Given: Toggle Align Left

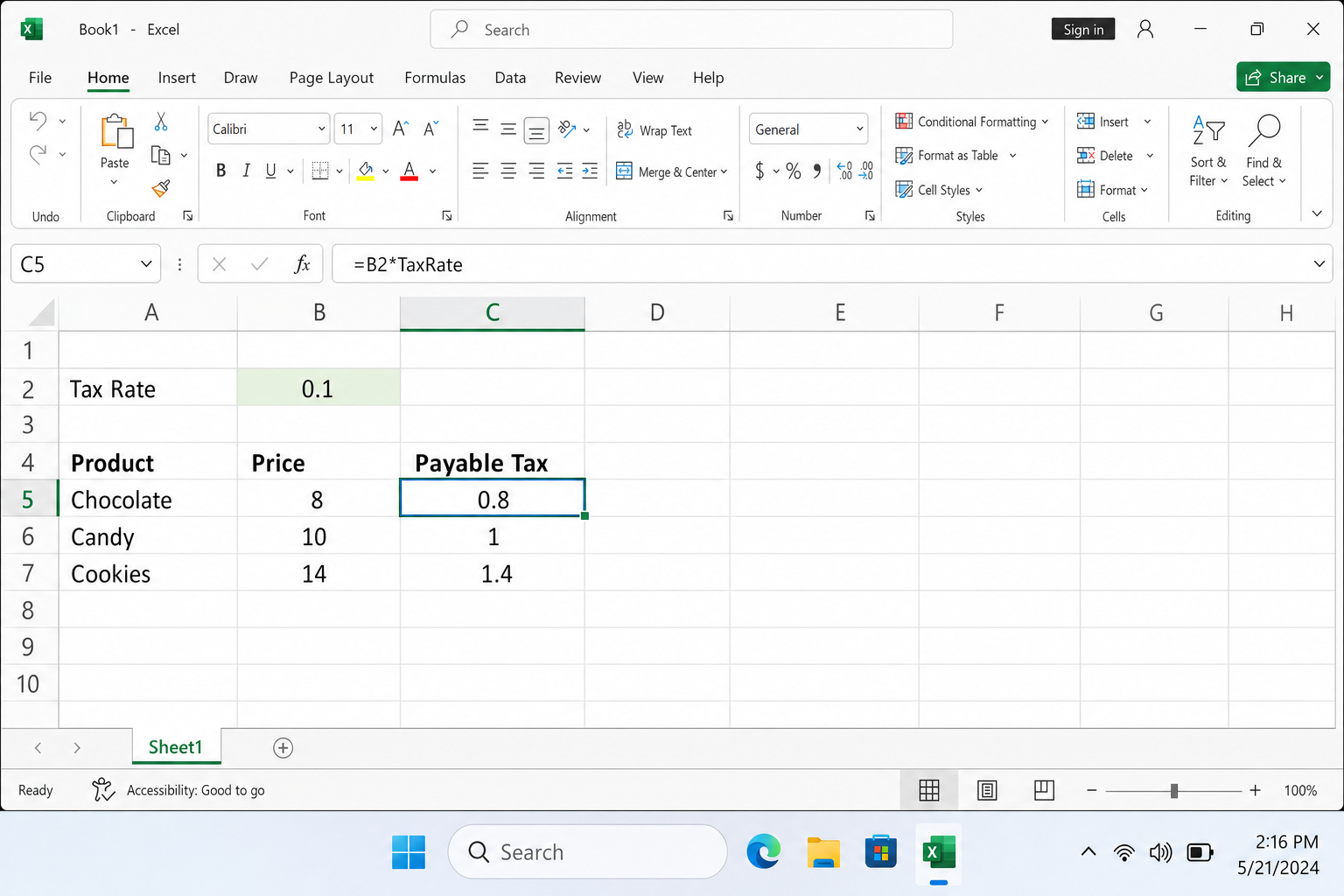Looking at the screenshot, I should pyautogui.click(x=480, y=171).
